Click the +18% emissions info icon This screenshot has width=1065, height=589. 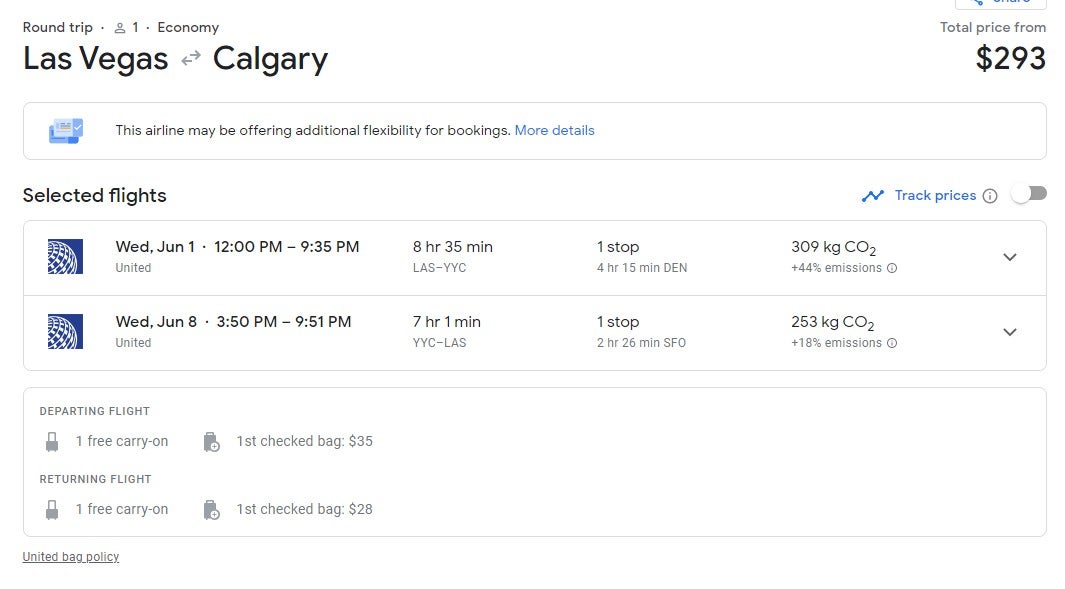coord(892,343)
